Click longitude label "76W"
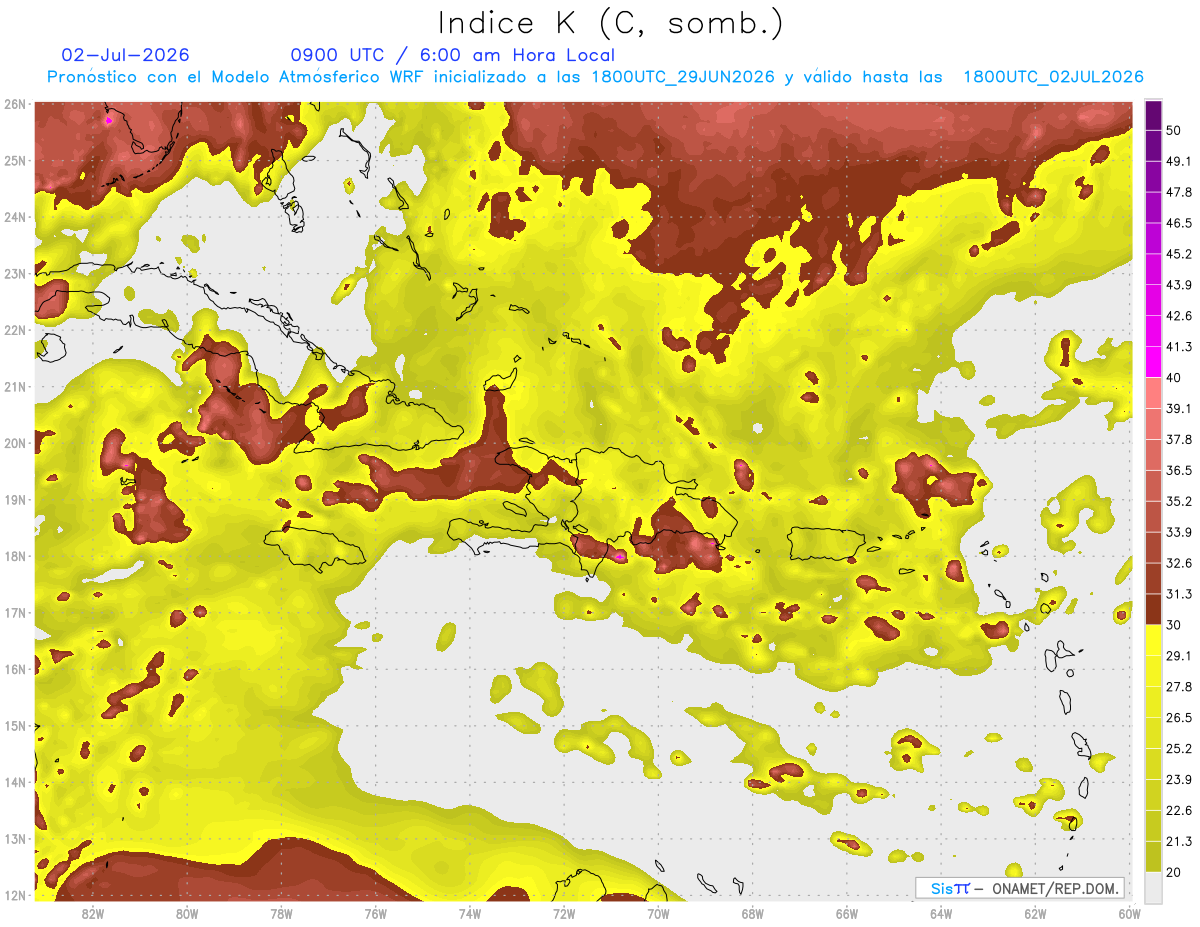This screenshot has height=927, width=1200. (x=375, y=914)
